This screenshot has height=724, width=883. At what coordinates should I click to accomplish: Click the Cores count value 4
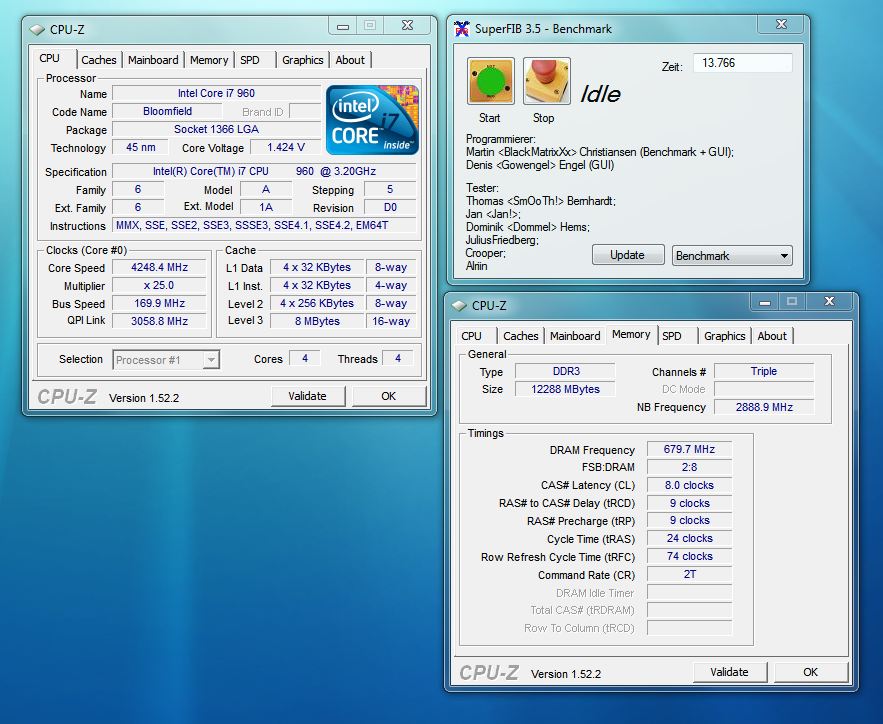pos(305,358)
